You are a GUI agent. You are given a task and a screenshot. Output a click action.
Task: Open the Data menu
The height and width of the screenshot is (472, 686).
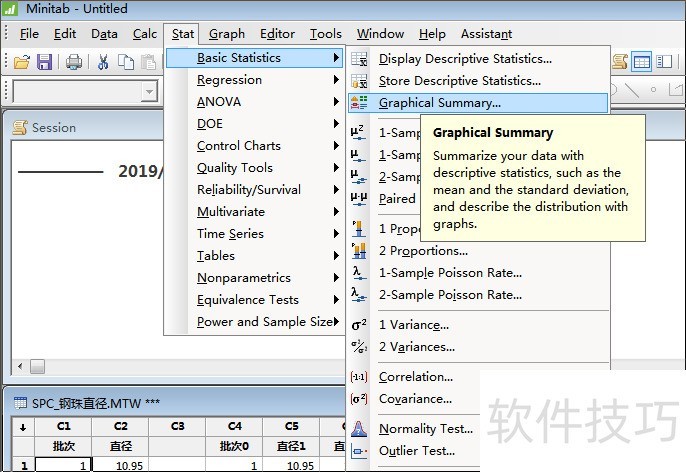(x=104, y=34)
